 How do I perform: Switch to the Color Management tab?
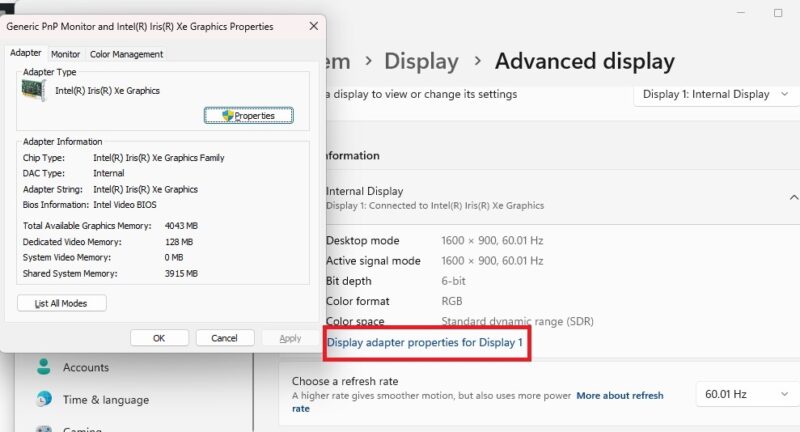coord(127,54)
